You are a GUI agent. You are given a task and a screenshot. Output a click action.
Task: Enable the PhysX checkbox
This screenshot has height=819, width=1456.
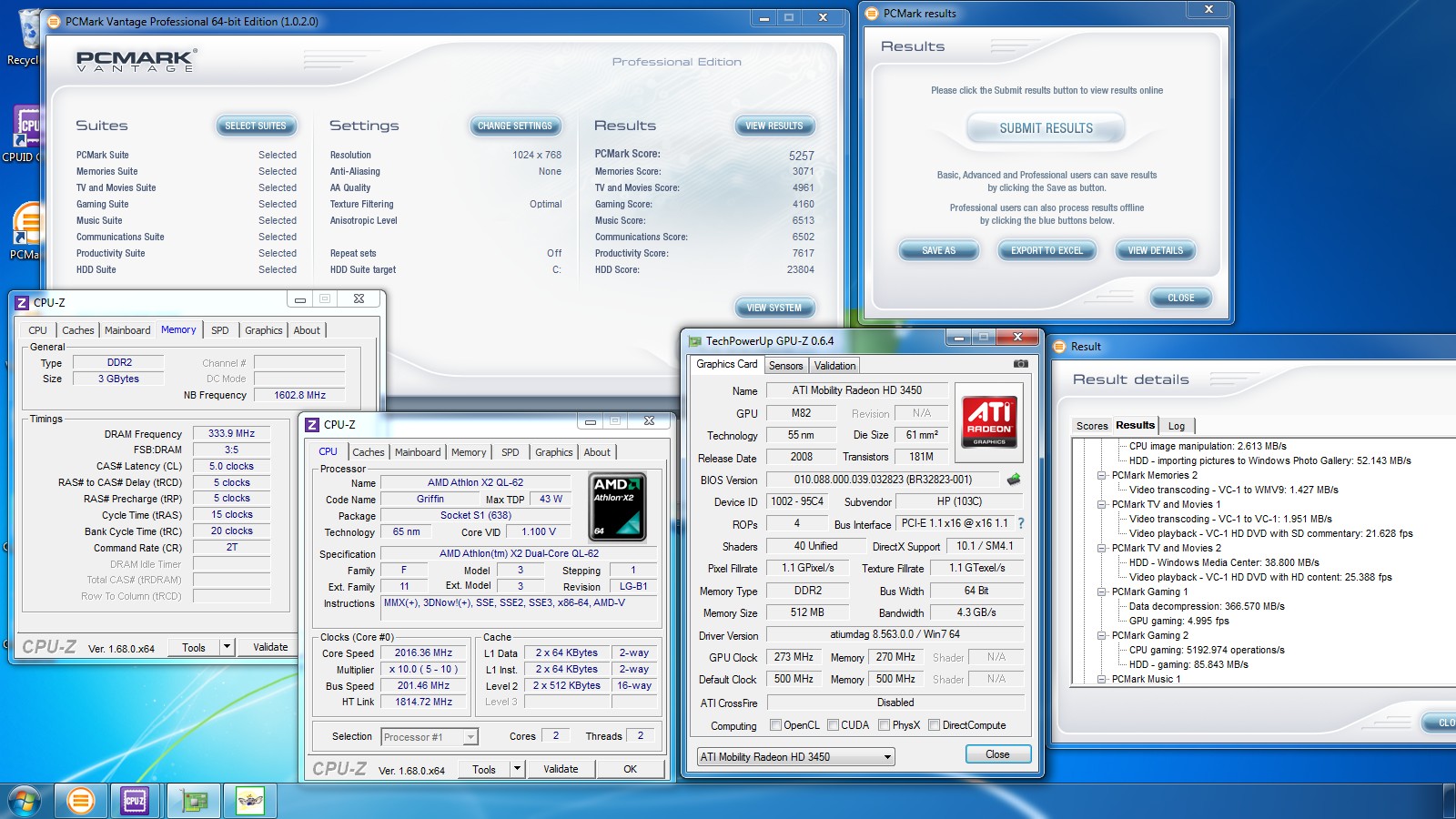tap(884, 725)
